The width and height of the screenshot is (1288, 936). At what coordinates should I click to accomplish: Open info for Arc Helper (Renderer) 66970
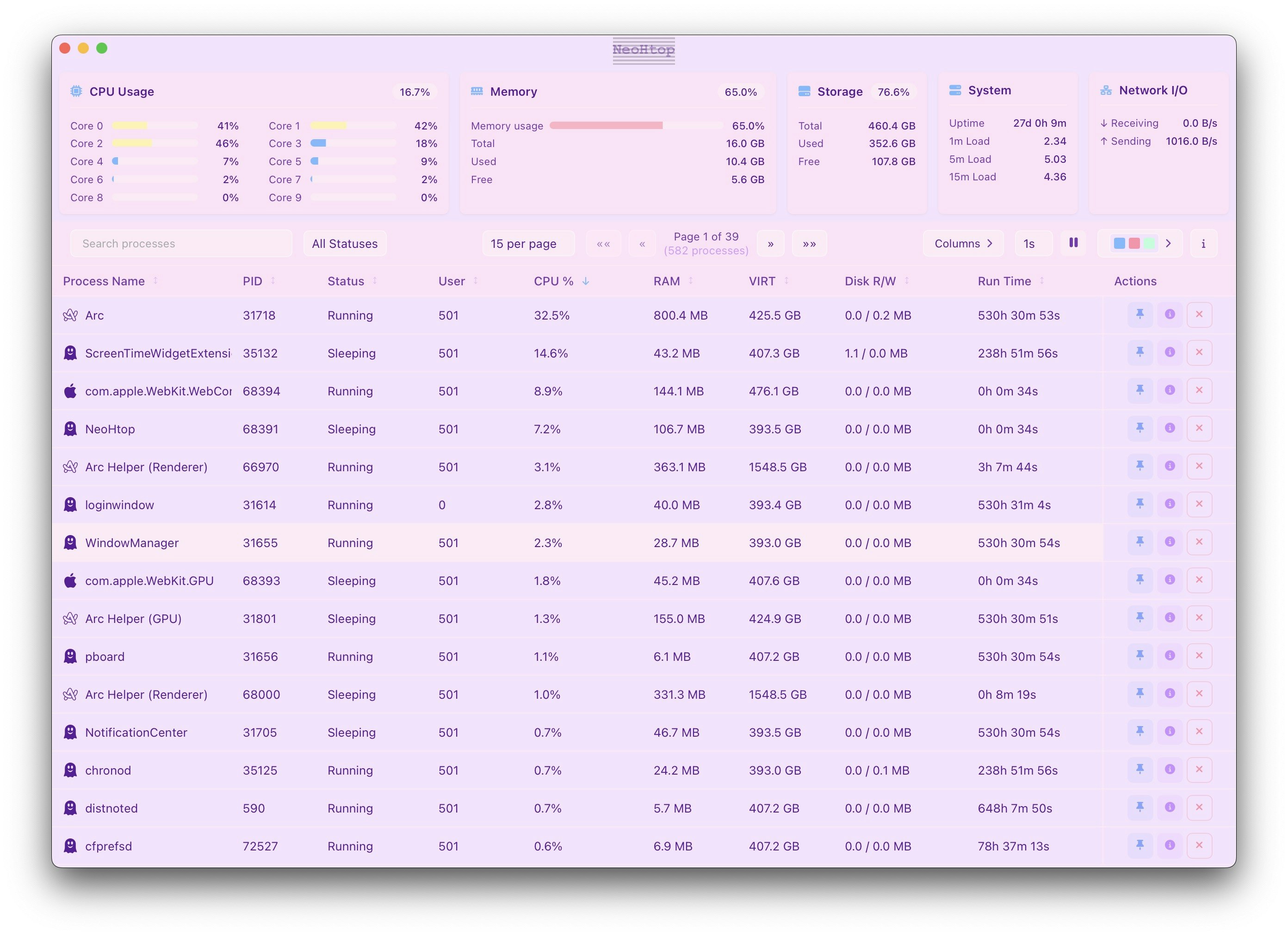[x=1169, y=467]
